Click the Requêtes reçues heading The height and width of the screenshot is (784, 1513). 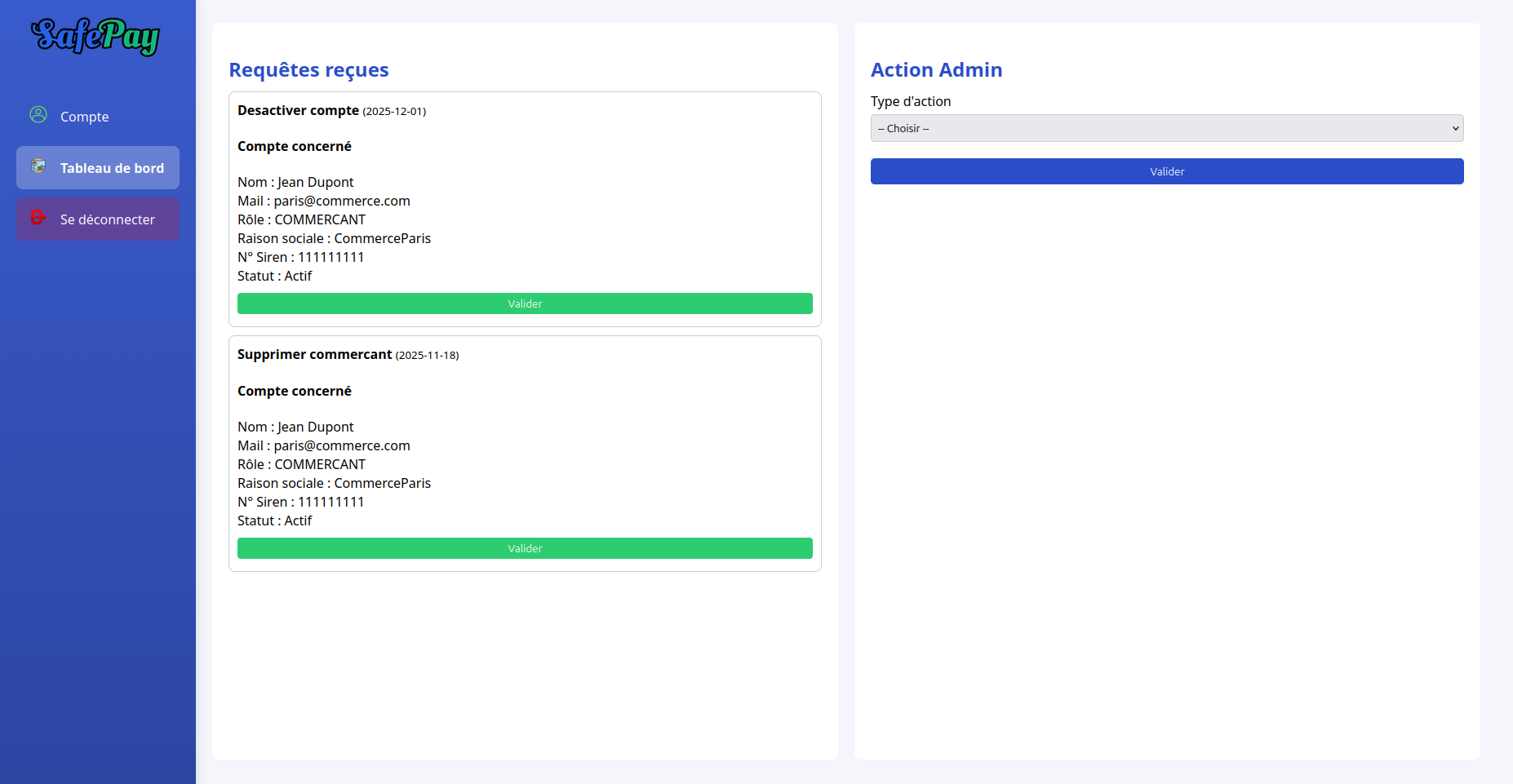click(x=308, y=70)
